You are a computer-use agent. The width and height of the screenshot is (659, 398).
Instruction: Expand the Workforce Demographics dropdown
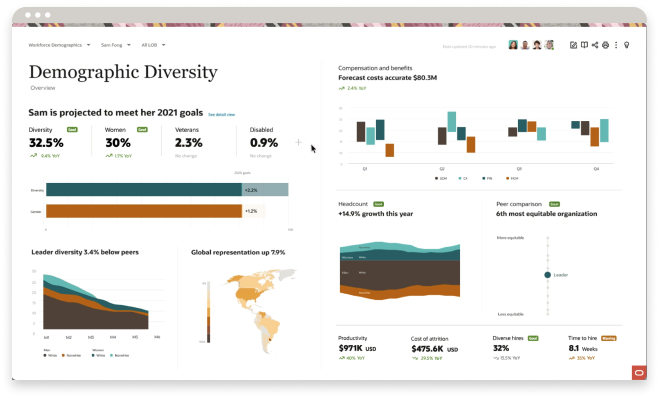[x=59, y=45]
